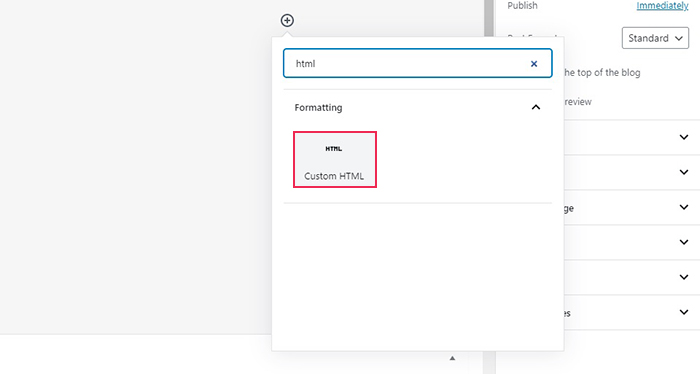The image size is (700, 374).
Task: Expand the sidebar panel ending in 'ge'
Action: pos(684,207)
